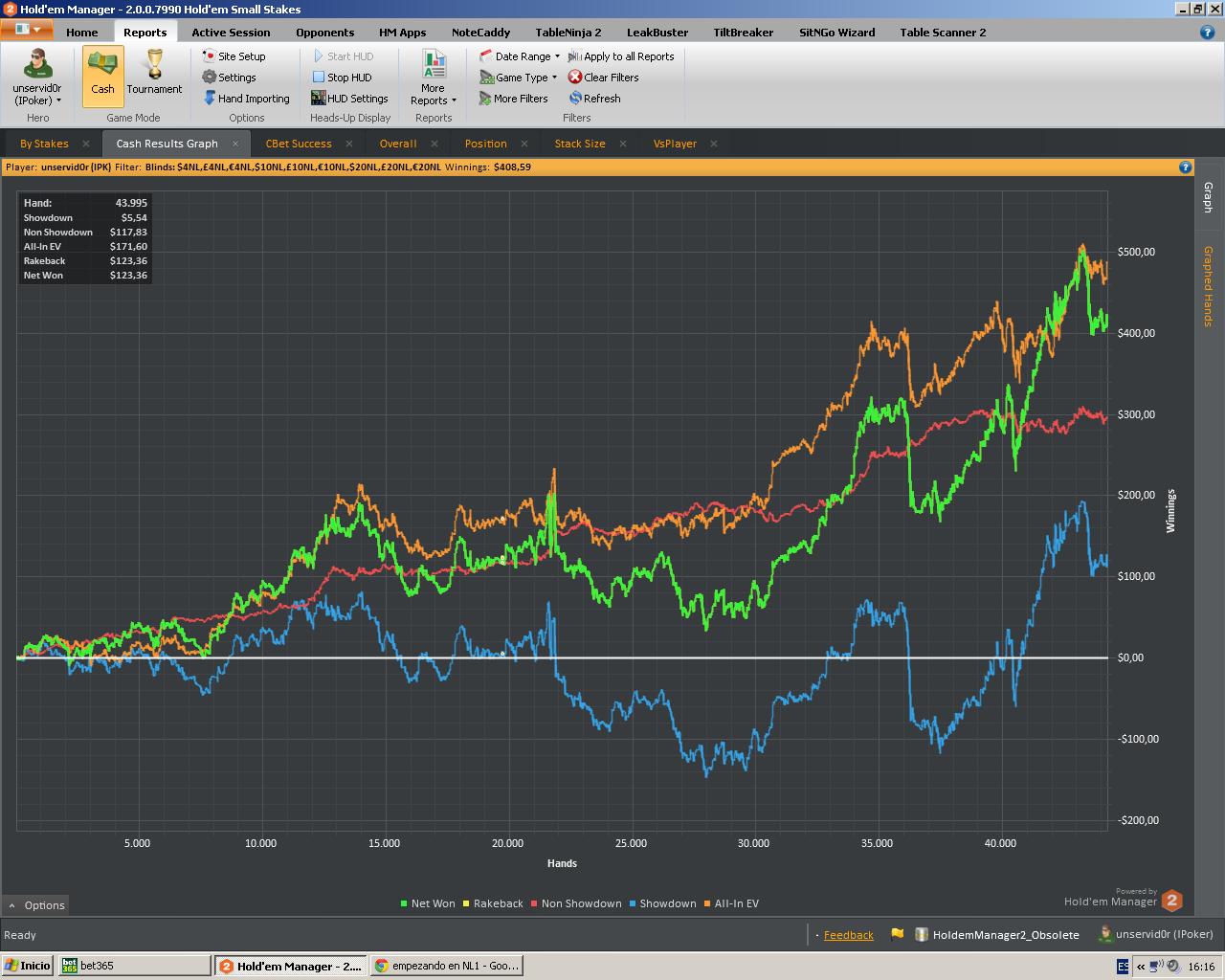Click the ES language indicator in tray
The width and height of the screenshot is (1225, 980).
[x=1123, y=967]
